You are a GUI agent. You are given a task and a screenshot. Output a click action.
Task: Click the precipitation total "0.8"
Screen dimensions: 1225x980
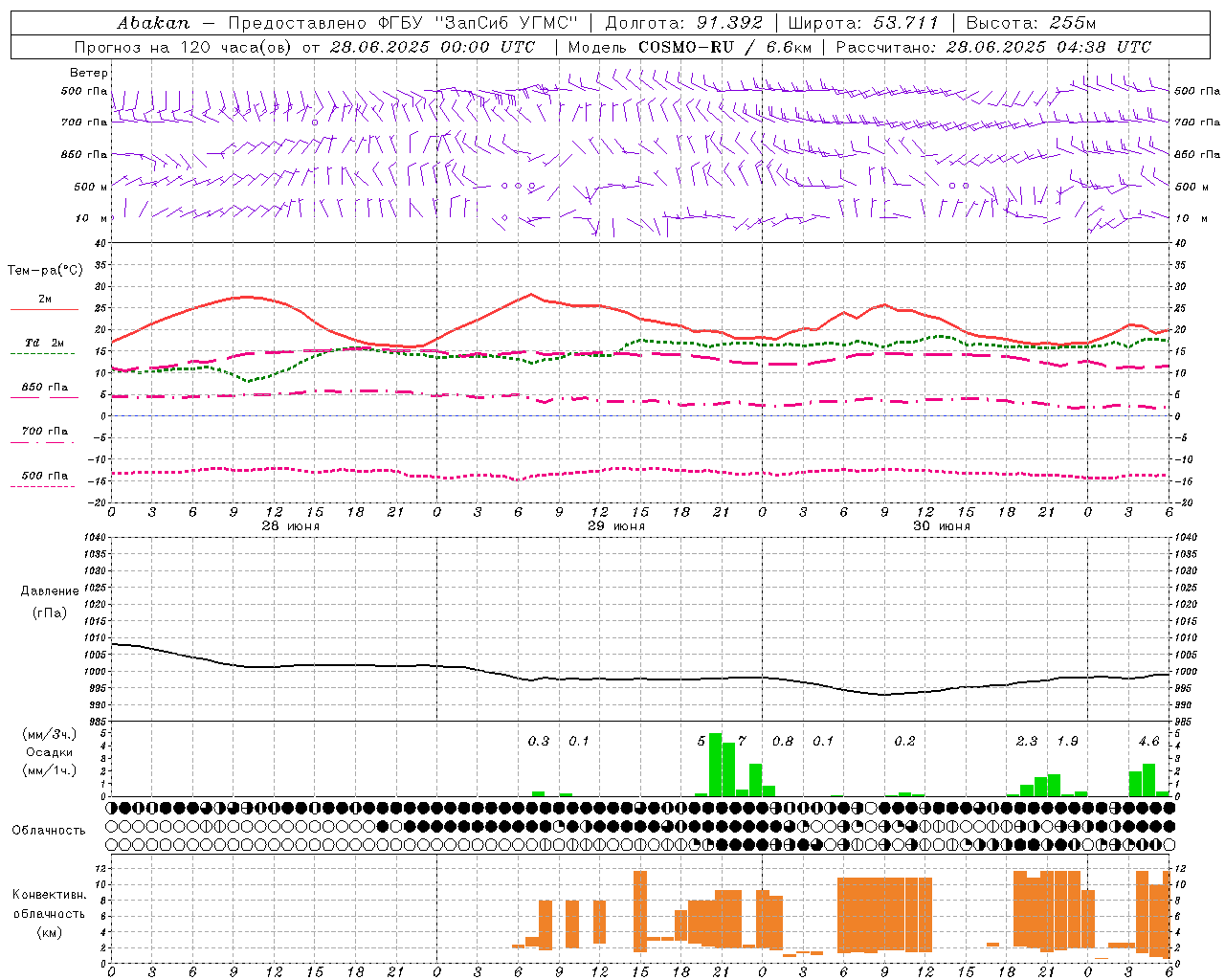click(x=783, y=741)
